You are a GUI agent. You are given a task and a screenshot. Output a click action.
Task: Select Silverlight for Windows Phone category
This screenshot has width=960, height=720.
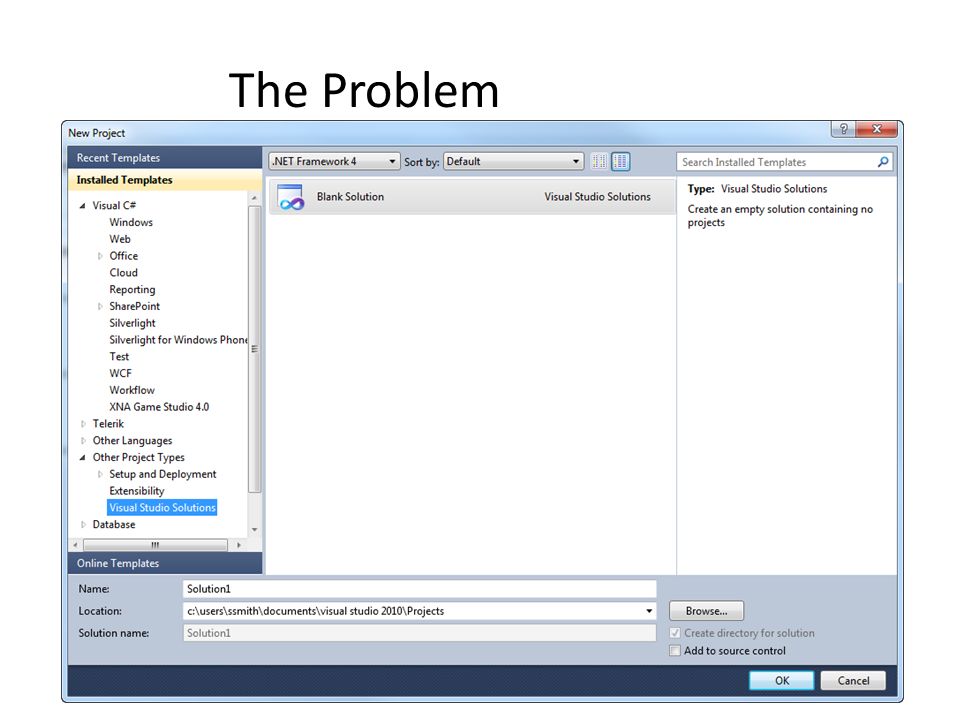[178, 340]
